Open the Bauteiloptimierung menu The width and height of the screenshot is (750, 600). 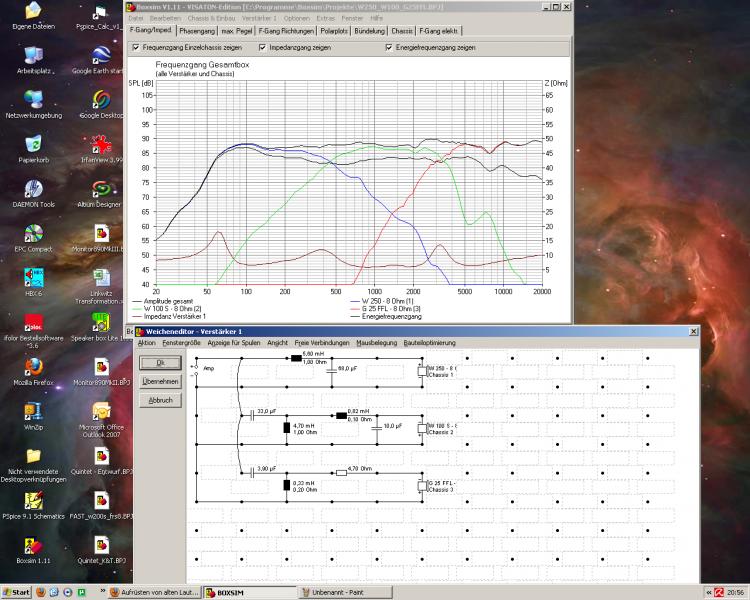coord(432,343)
